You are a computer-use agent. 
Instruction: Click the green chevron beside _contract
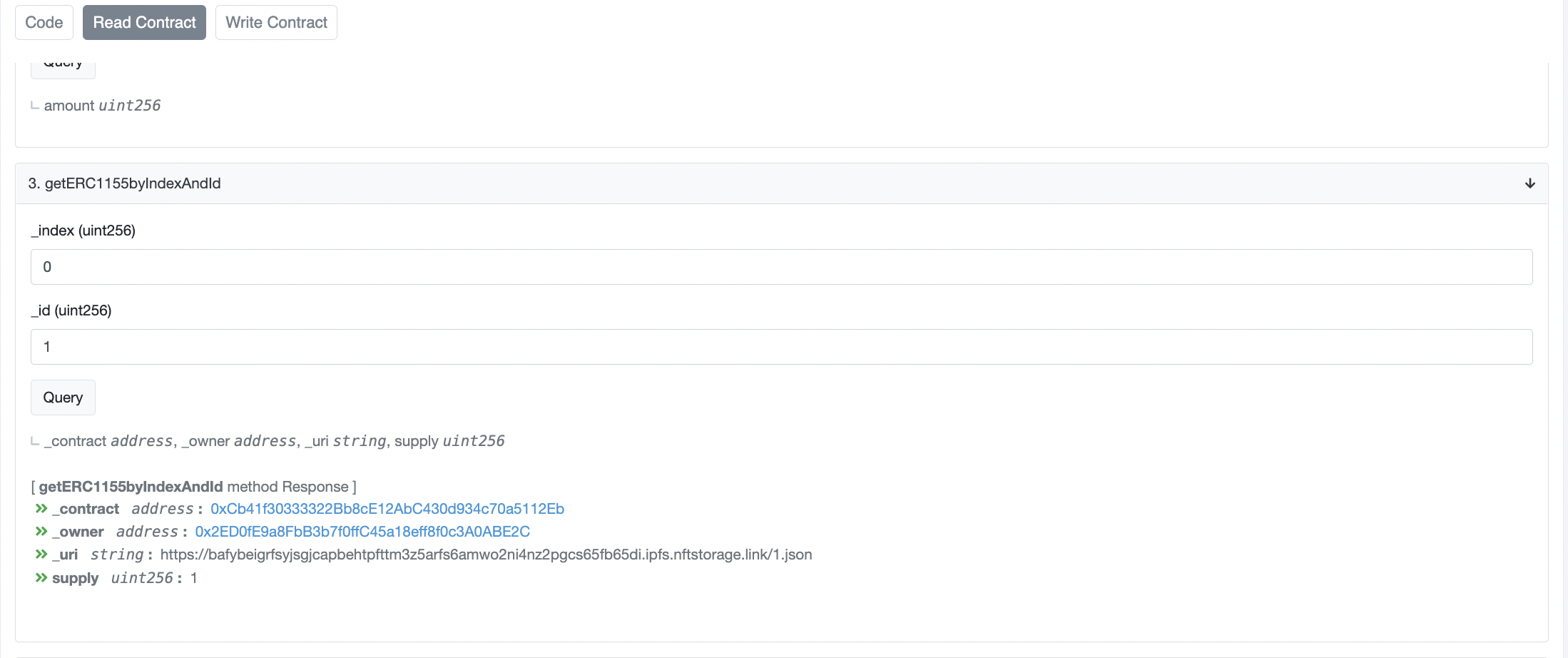point(41,509)
